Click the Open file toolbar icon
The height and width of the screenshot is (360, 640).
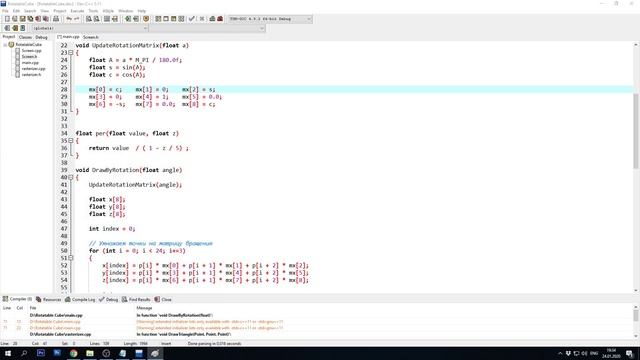15,19
